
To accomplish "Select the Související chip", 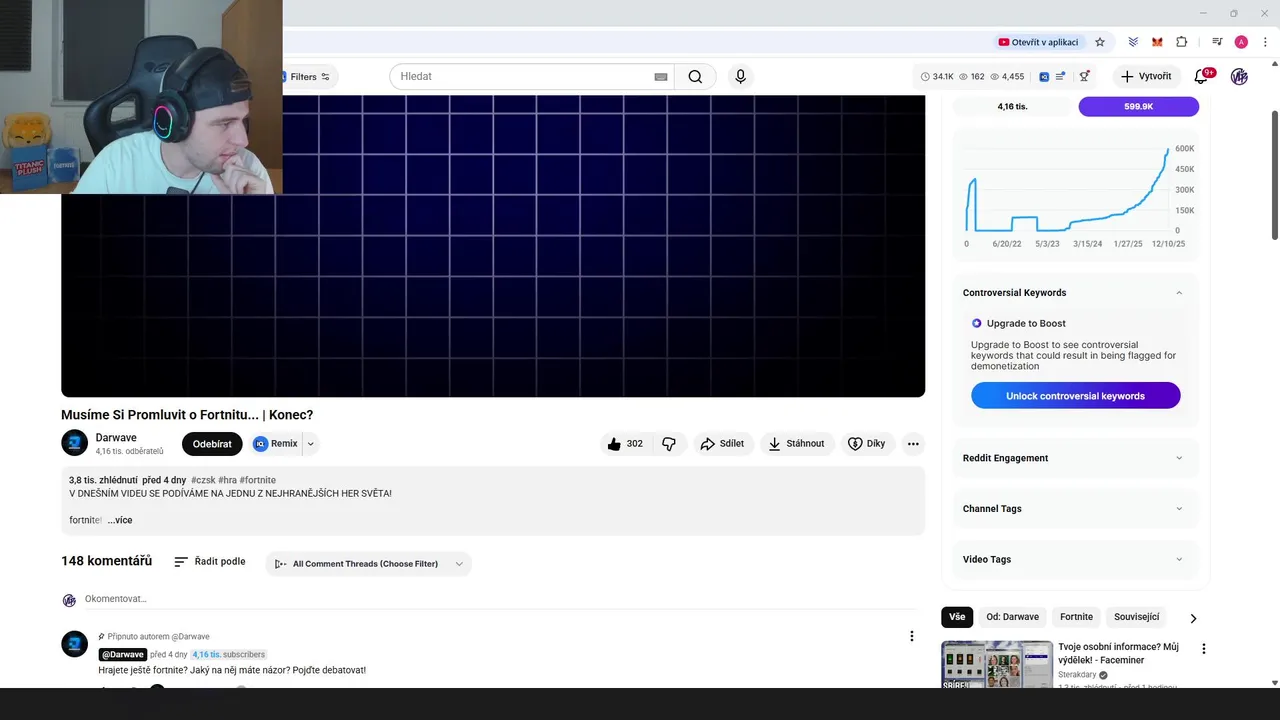I will 1136,617.
